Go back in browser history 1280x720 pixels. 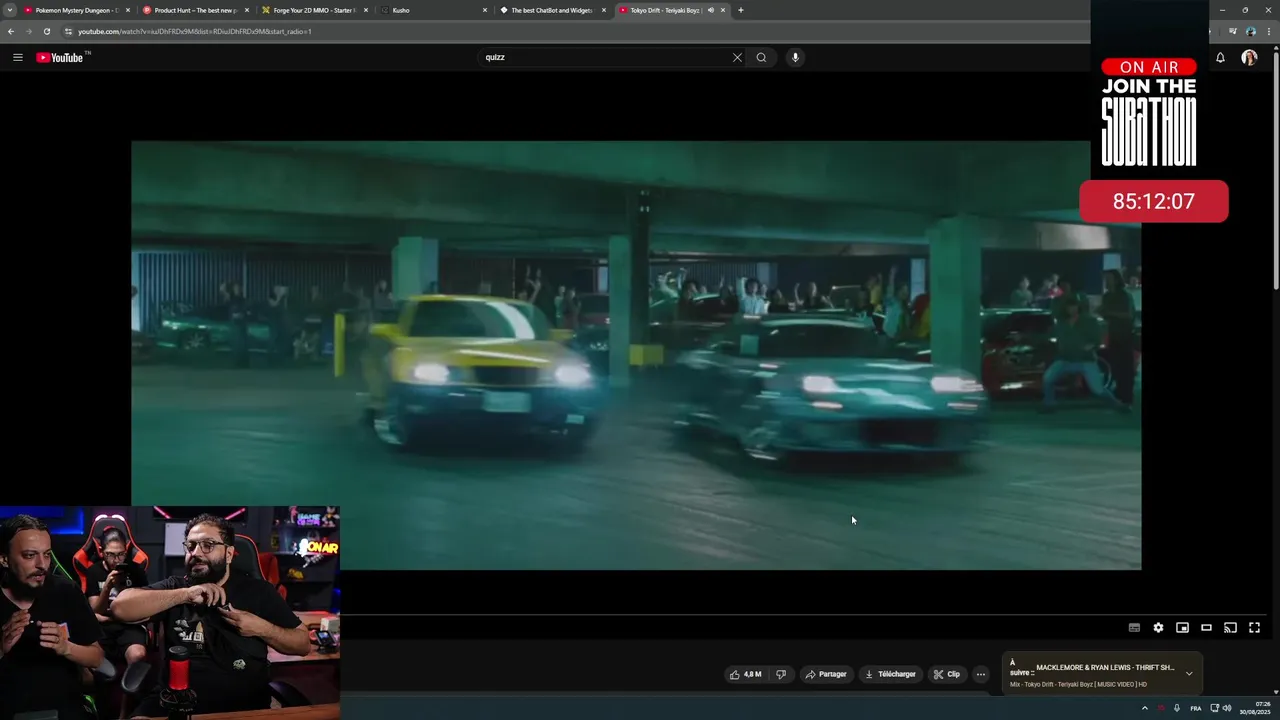tap(10, 31)
